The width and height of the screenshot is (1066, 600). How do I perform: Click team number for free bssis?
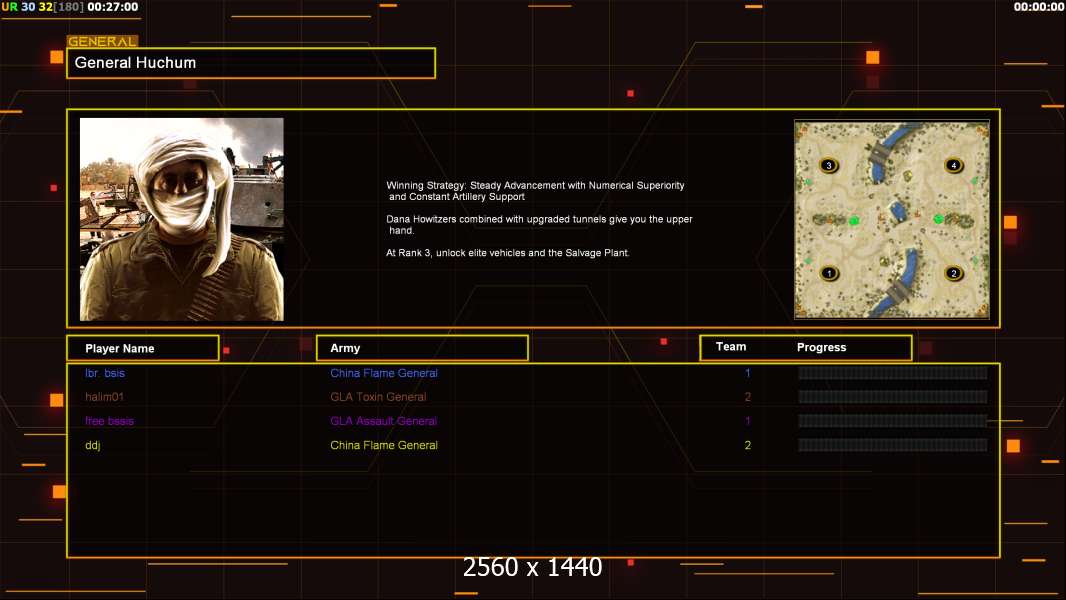click(x=748, y=421)
